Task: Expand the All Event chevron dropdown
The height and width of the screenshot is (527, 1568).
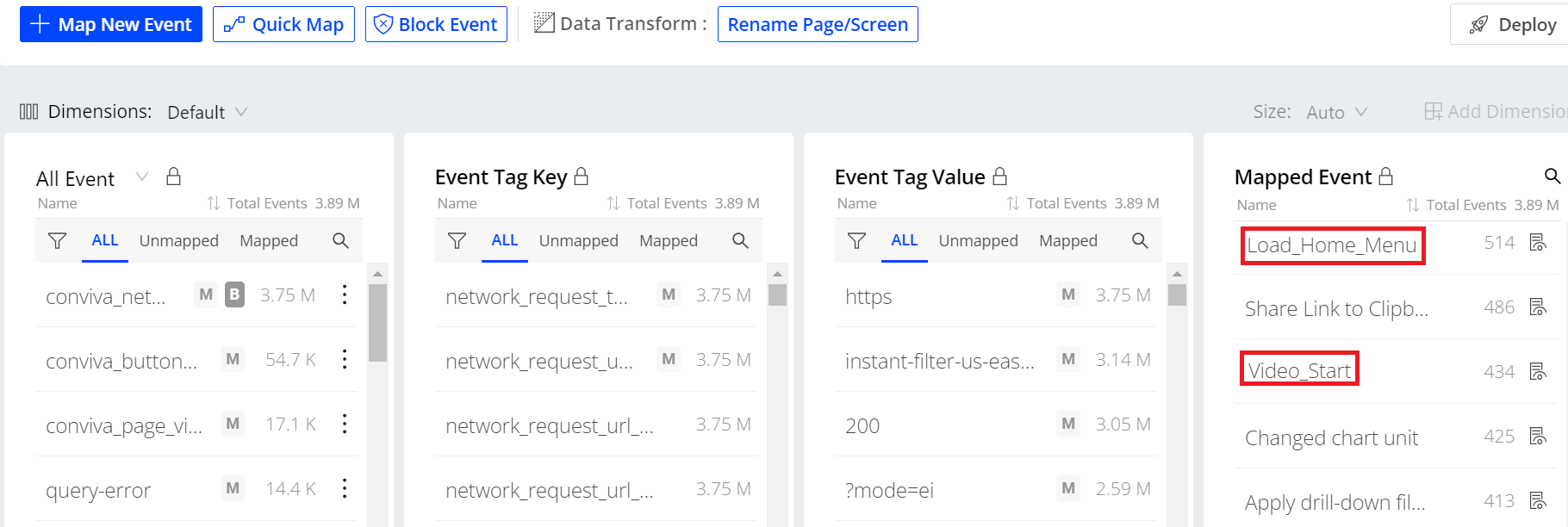Action: click(x=142, y=177)
